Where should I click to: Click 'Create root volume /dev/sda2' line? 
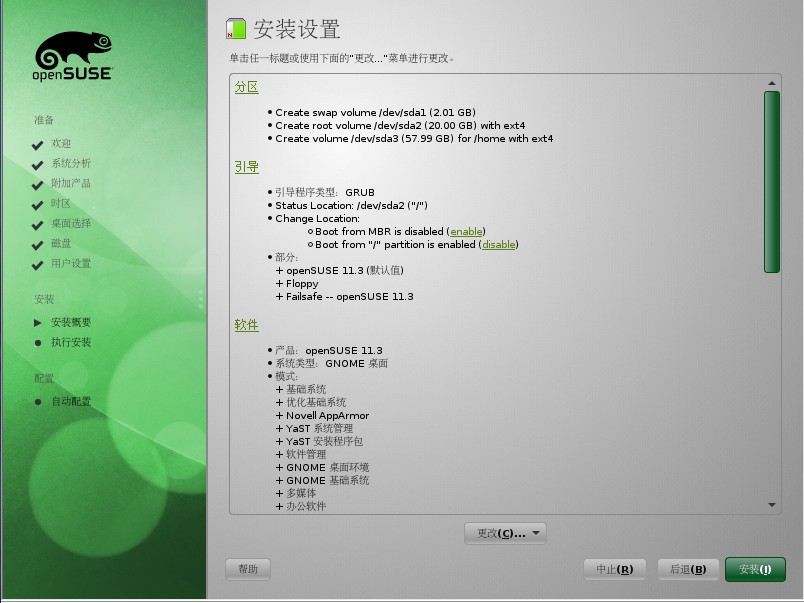point(400,126)
